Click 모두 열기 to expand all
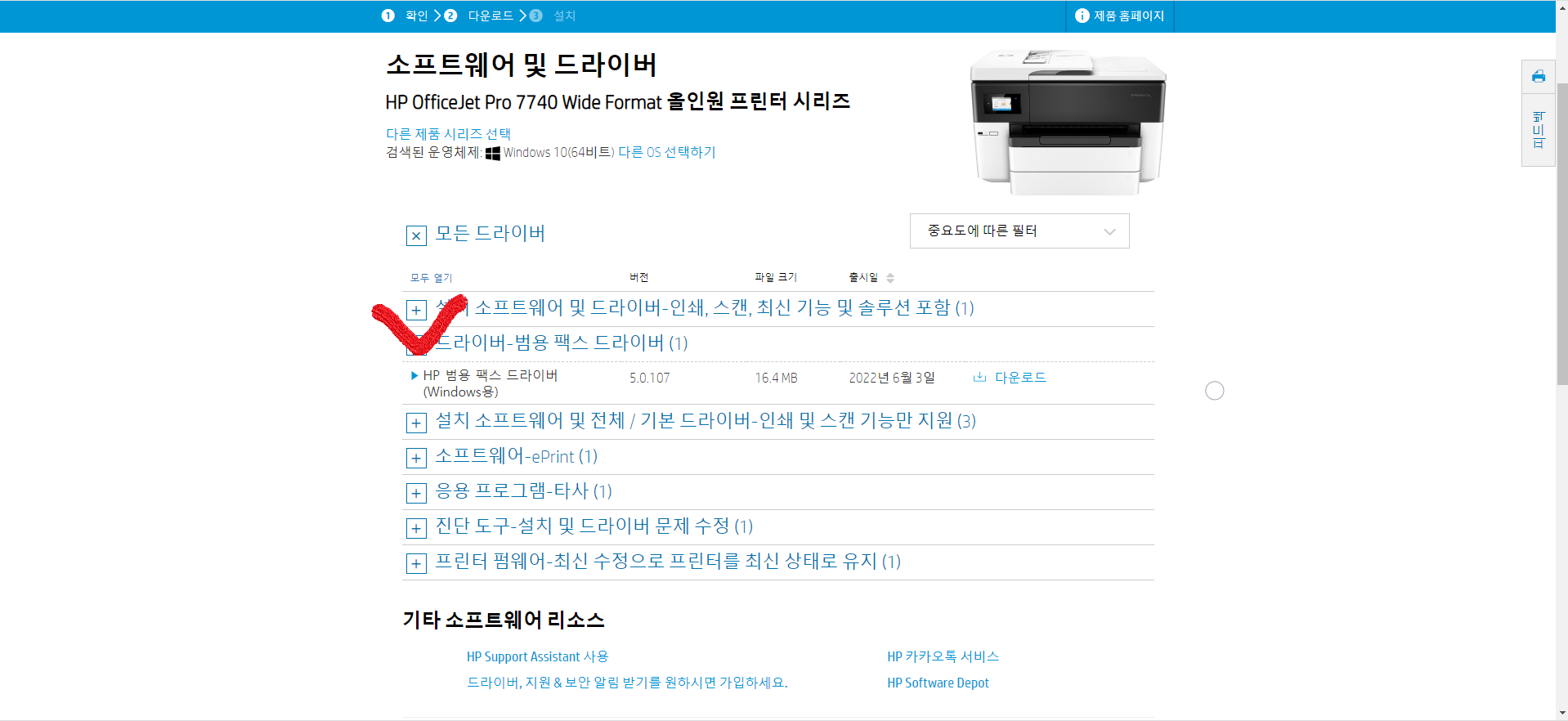The height and width of the screenshot is (721, 1568). click(x=431, y=278)
